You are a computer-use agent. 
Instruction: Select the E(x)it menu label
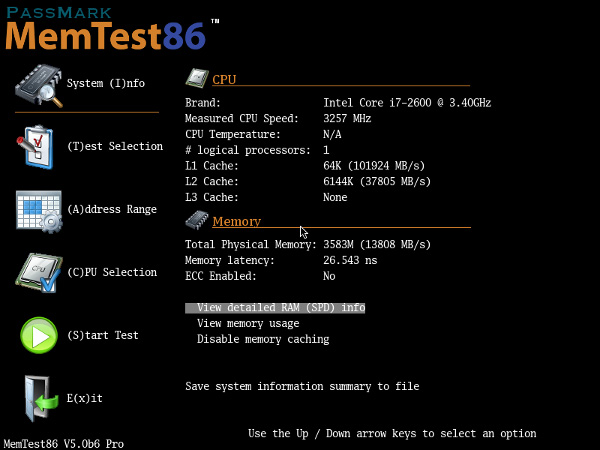(85, 398)
